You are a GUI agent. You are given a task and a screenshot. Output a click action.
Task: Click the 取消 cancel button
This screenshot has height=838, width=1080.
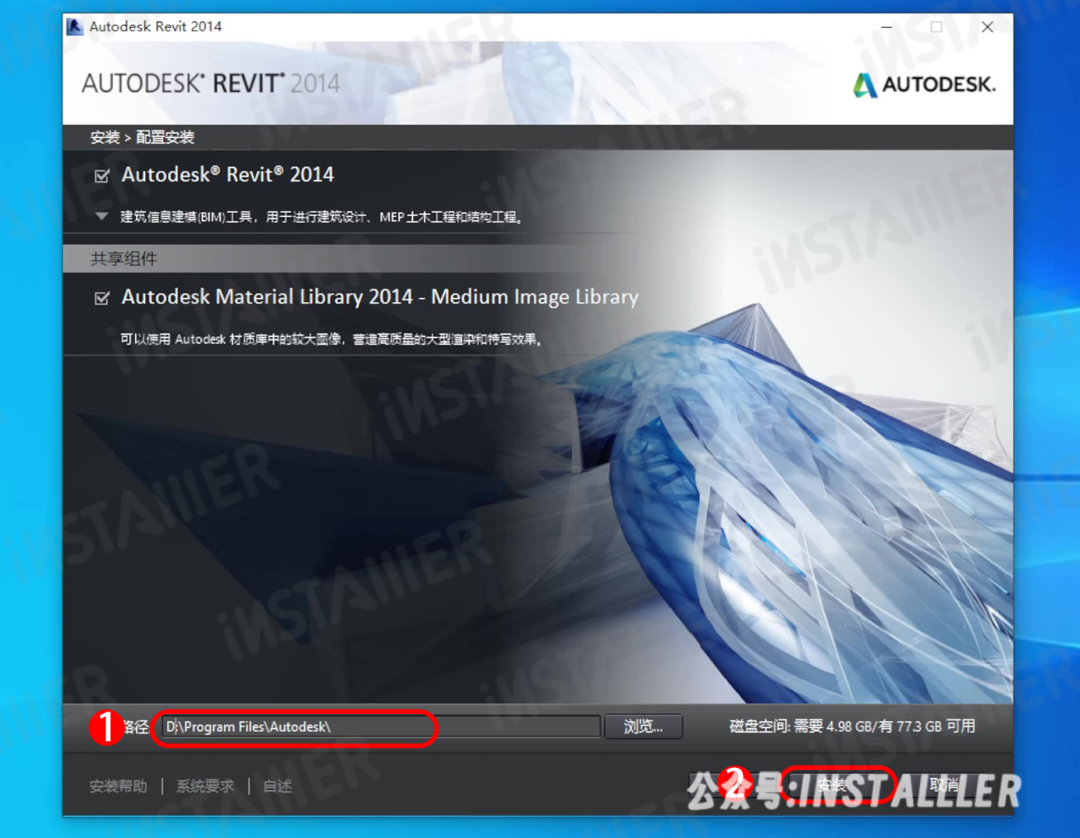click(944, 784)
